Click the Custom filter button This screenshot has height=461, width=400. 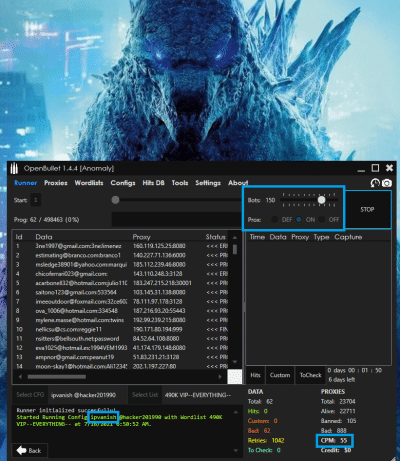[x=280, y=375]
